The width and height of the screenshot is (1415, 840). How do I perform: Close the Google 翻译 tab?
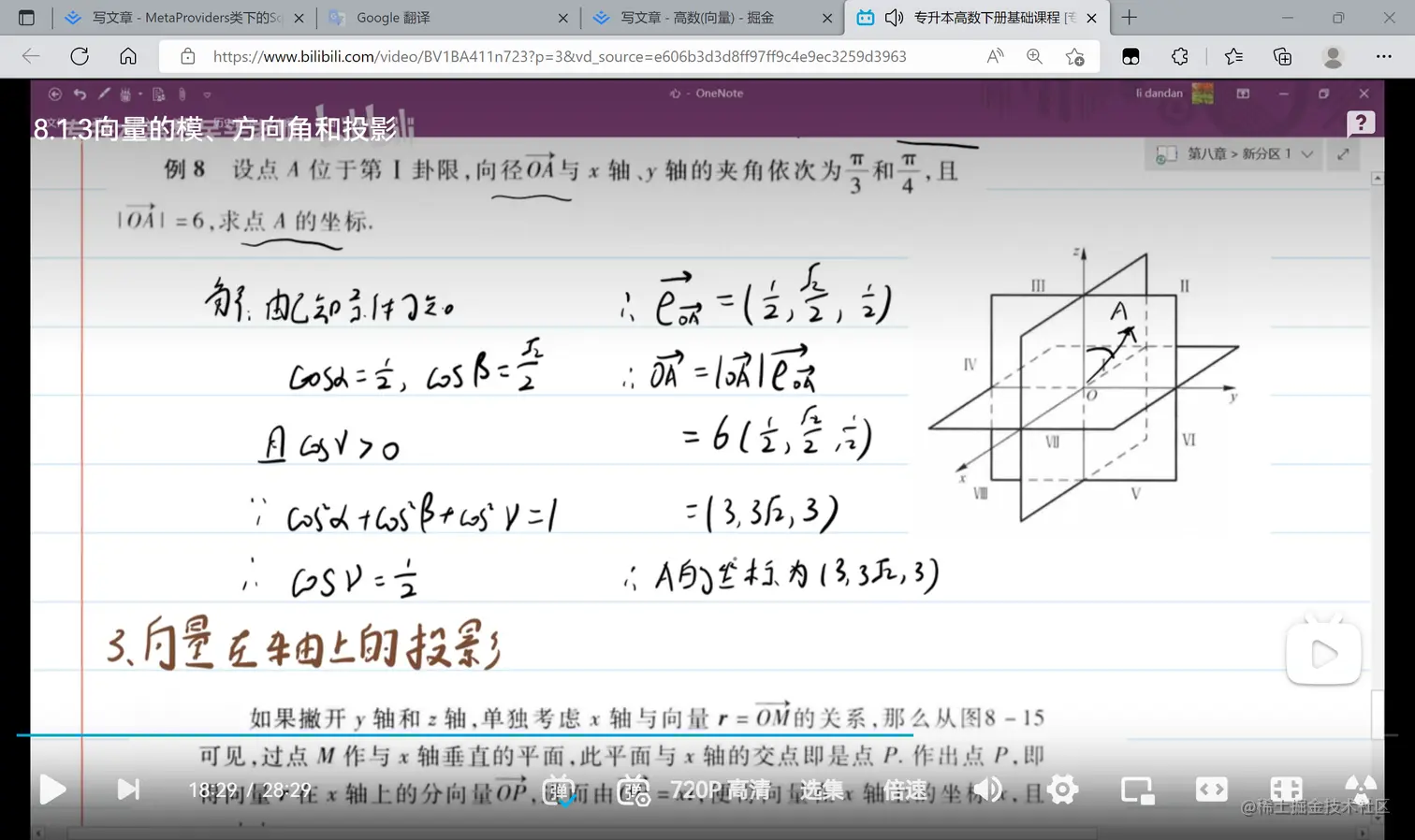[562, 18]
